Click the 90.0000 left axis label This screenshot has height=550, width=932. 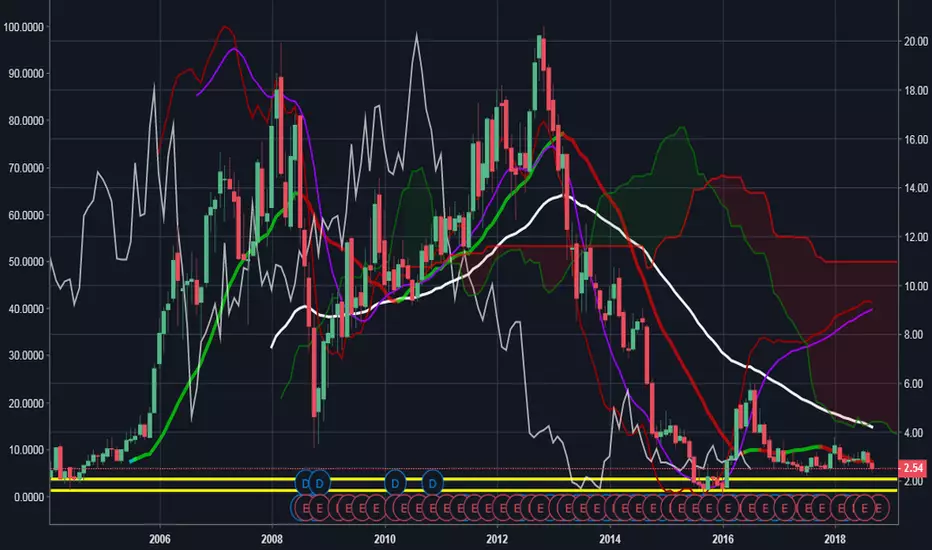point(26,74)
